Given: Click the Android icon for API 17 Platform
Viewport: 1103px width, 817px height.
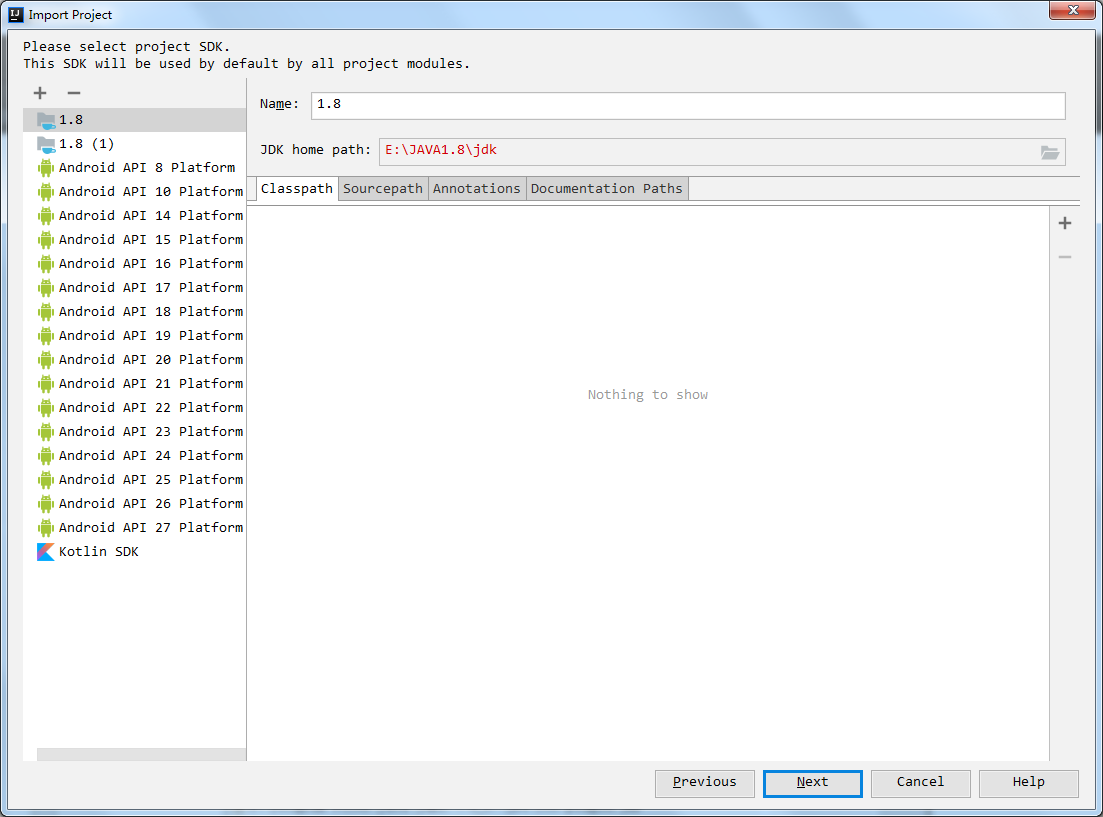Looking at the screenshot, I should [46, 287].
